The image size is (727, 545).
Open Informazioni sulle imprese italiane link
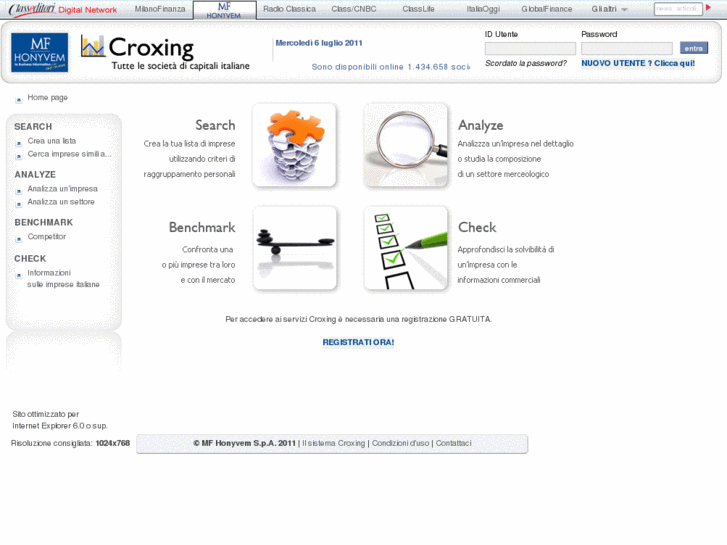tap(63, 278)
